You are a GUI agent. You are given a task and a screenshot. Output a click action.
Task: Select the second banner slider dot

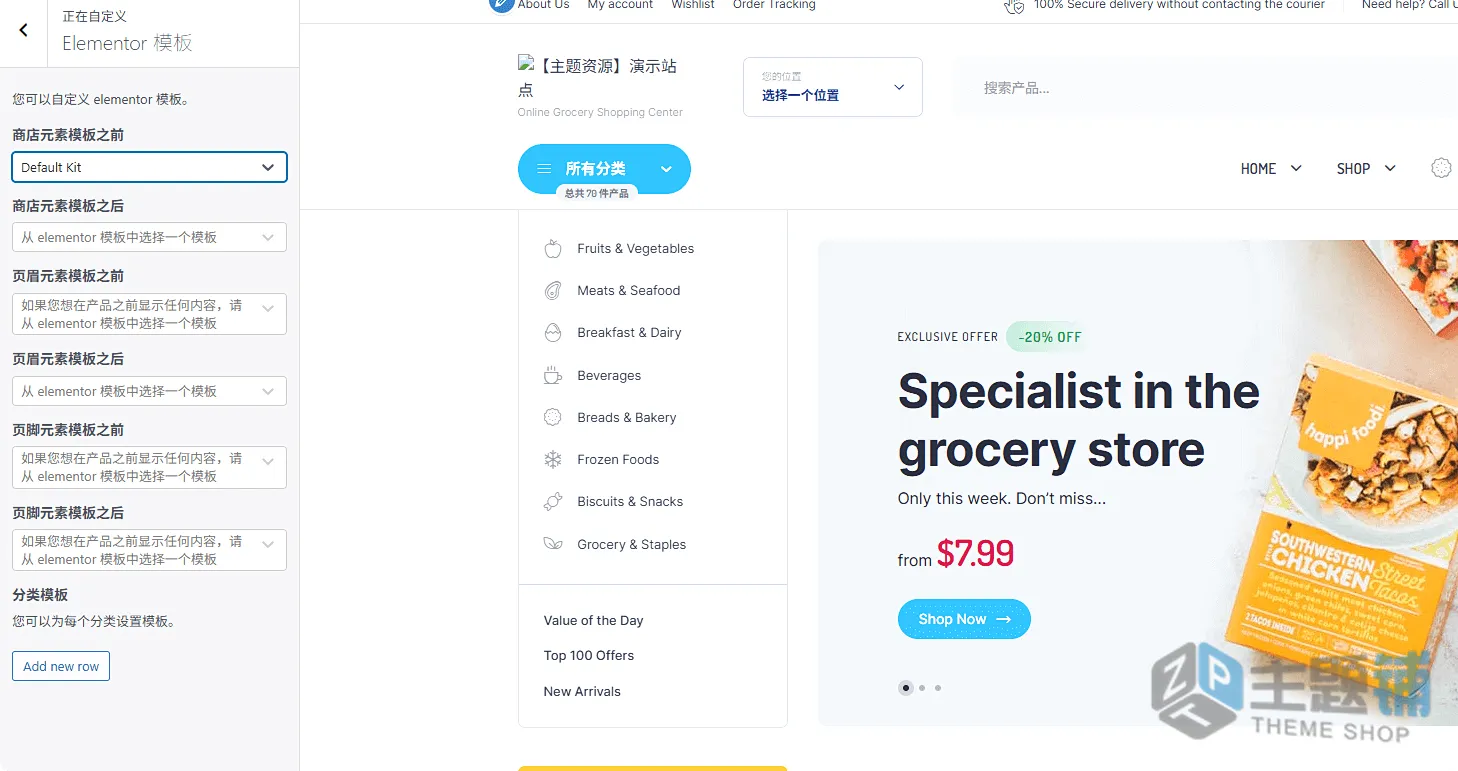(x=922, y=688)
